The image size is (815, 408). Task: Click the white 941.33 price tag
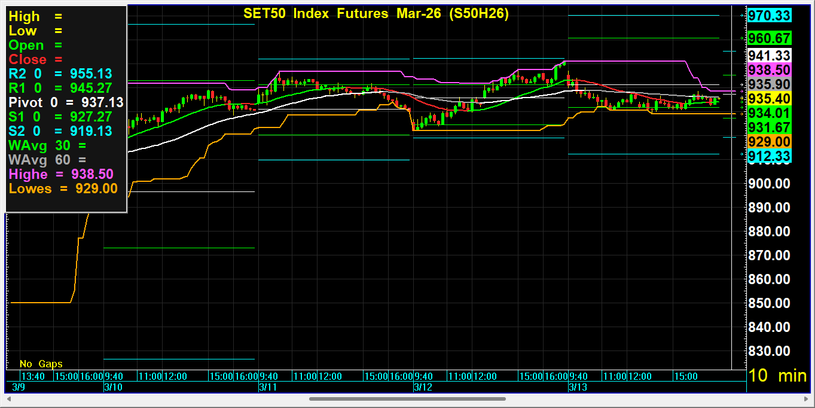(770, 55)
